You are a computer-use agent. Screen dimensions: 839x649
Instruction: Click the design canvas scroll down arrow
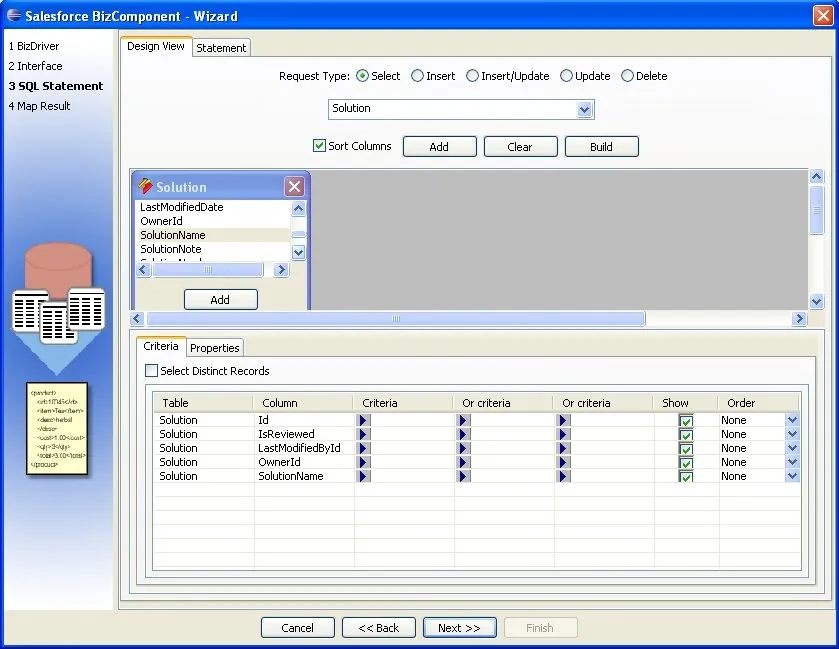[x=816, y=301]
